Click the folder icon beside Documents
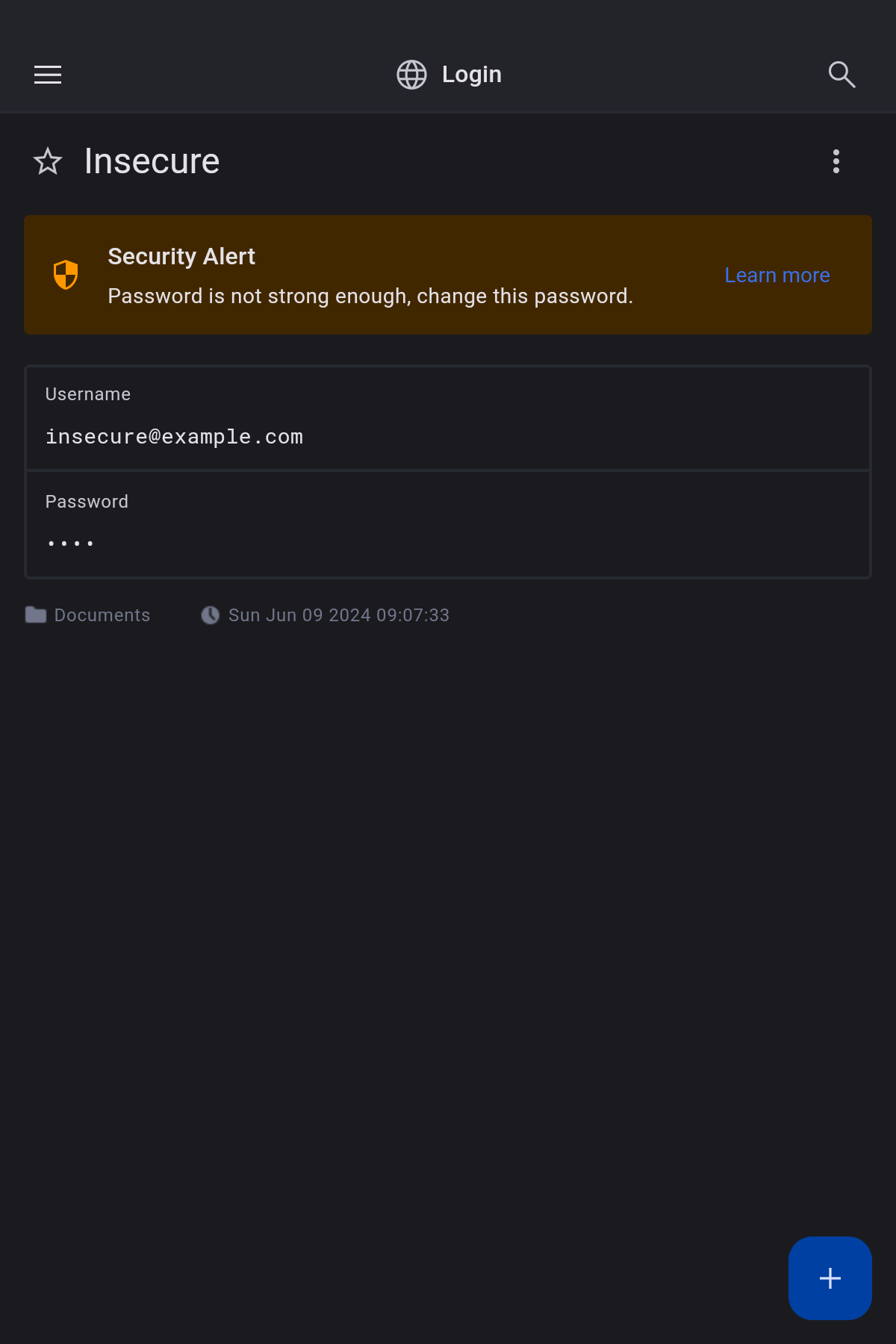This screenshot has height=1344, width=896. (36, 615)
